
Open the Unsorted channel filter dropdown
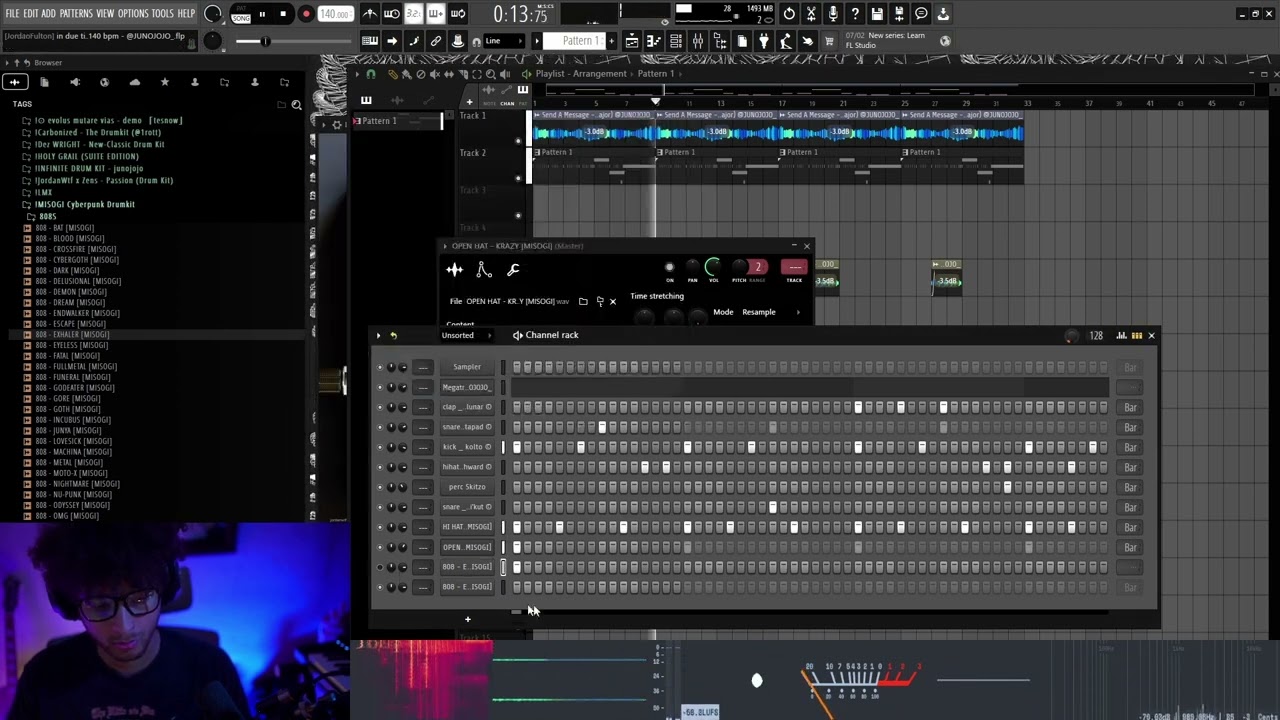tap(467, 335)
